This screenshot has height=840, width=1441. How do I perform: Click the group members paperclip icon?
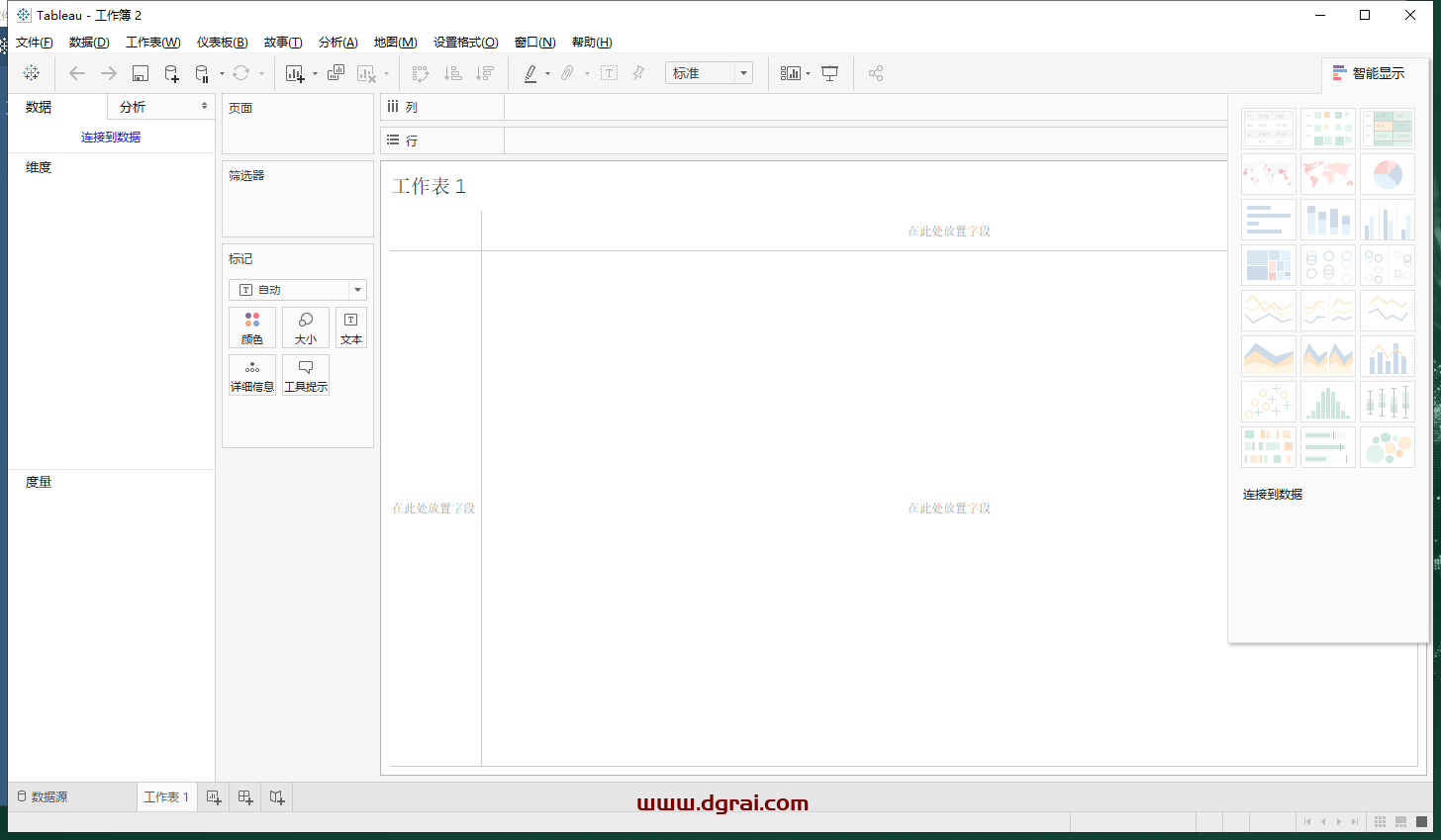tap(567, 73)
